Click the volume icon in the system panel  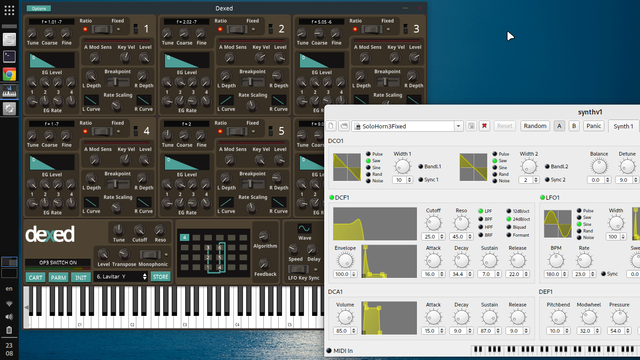pyautogui.click(x=9, y=317)
